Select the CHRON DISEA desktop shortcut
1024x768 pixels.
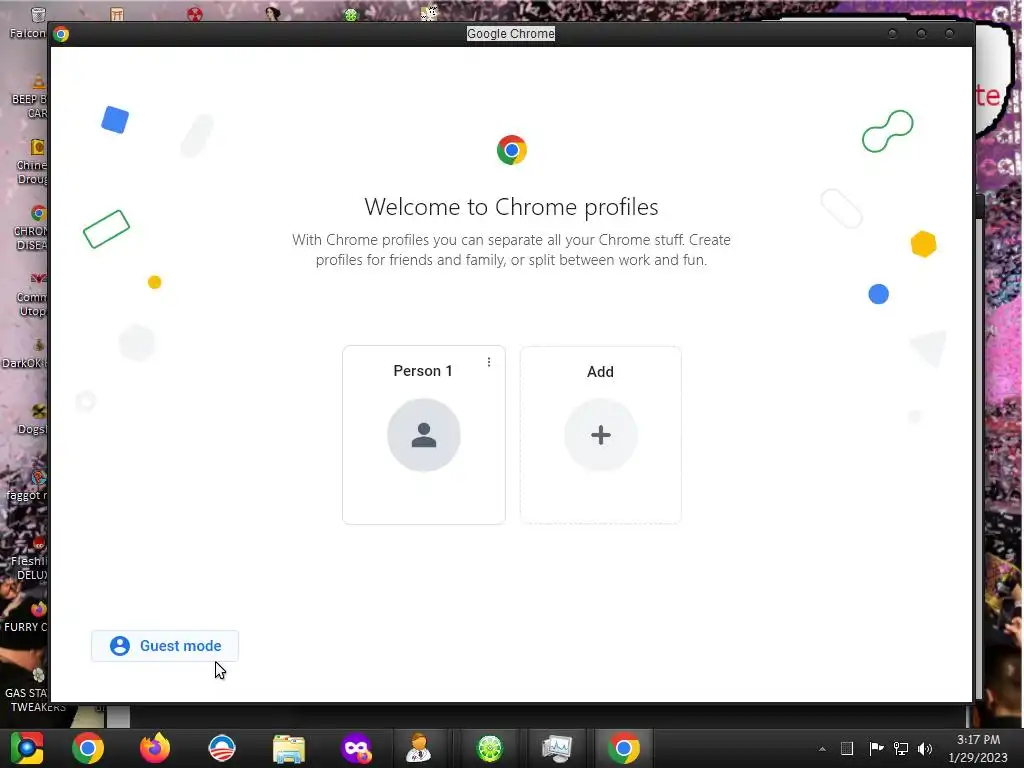coord(33,229)
